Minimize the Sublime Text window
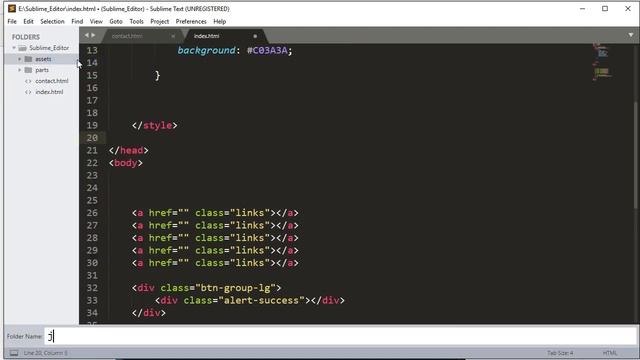Viewport: 640px width, 360px height. 582,9
